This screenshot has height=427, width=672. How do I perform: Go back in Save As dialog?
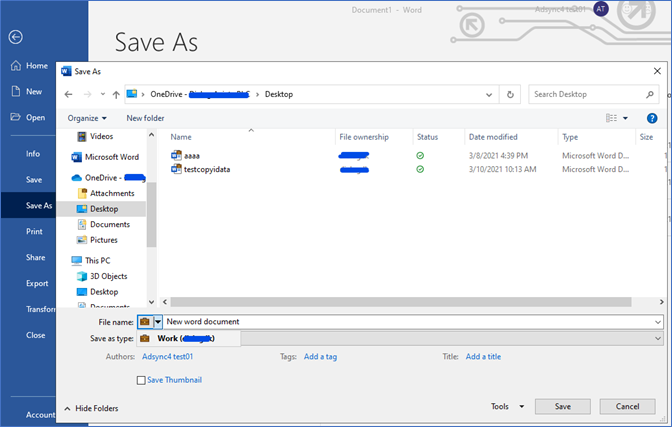pos(69,94)
